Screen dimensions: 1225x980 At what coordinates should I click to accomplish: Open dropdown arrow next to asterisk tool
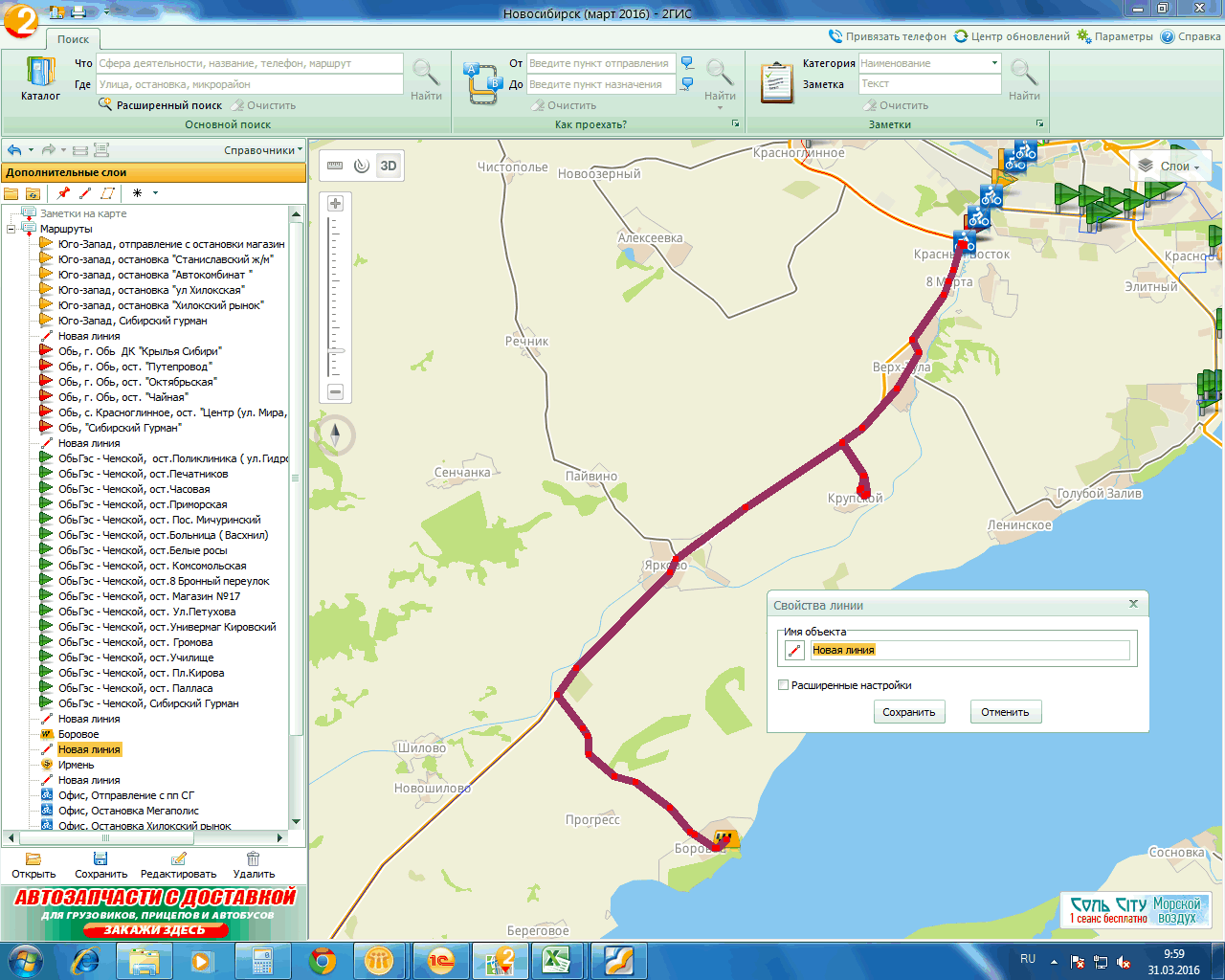[155, 193]
